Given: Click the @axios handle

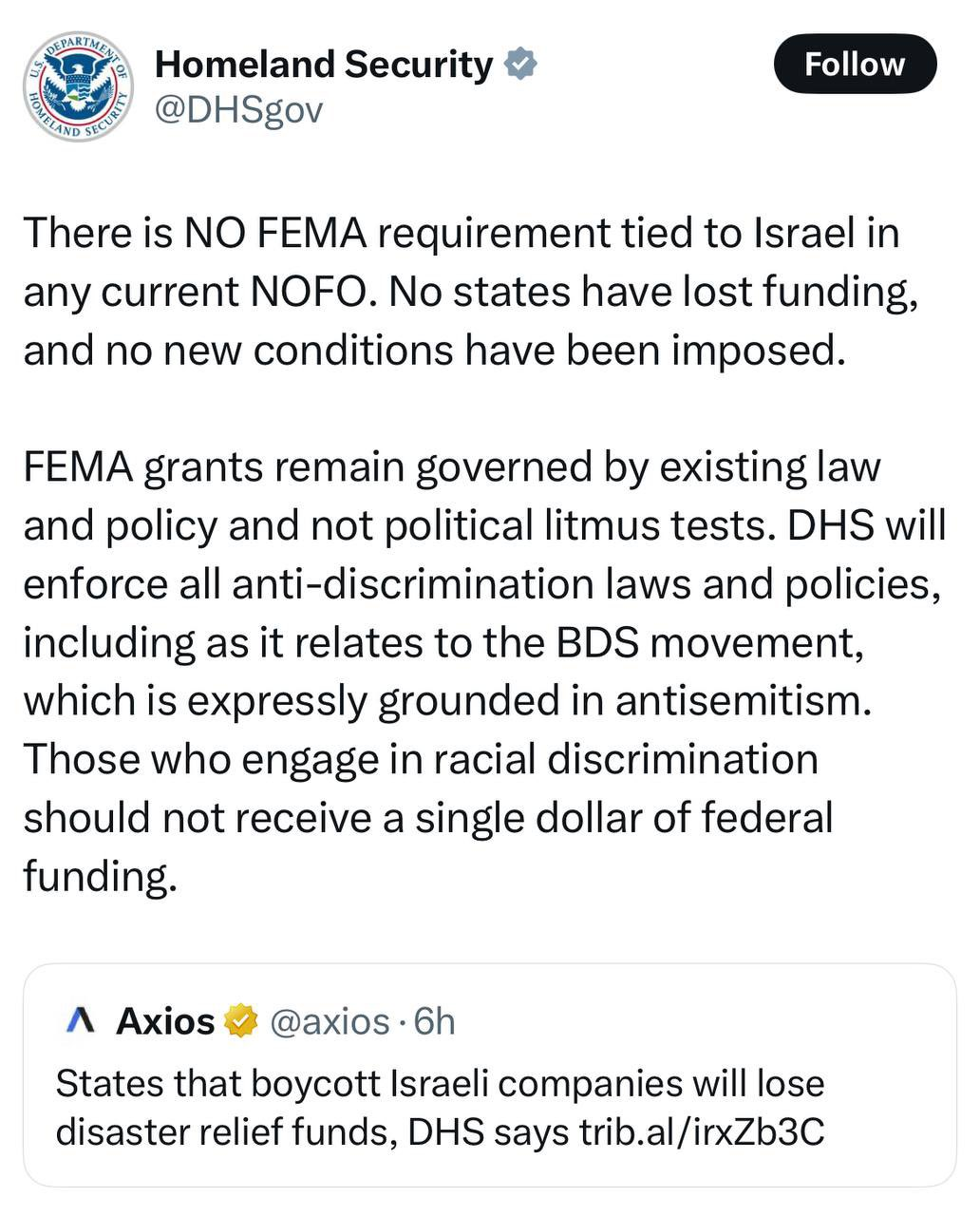Looking at the screenshot, I should [330, 1021].
